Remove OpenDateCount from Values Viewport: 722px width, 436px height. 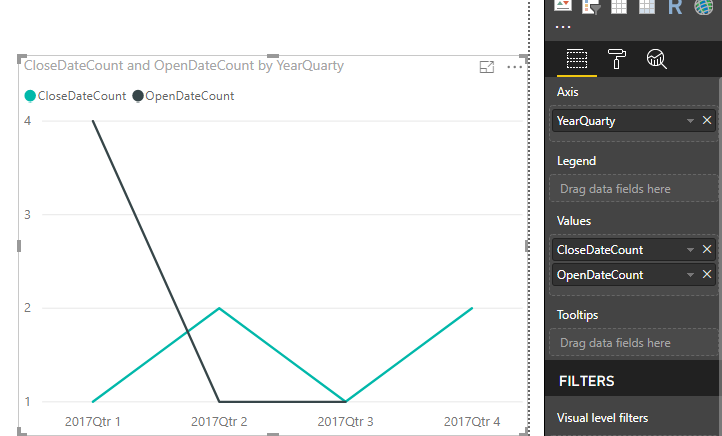point(707,274)
